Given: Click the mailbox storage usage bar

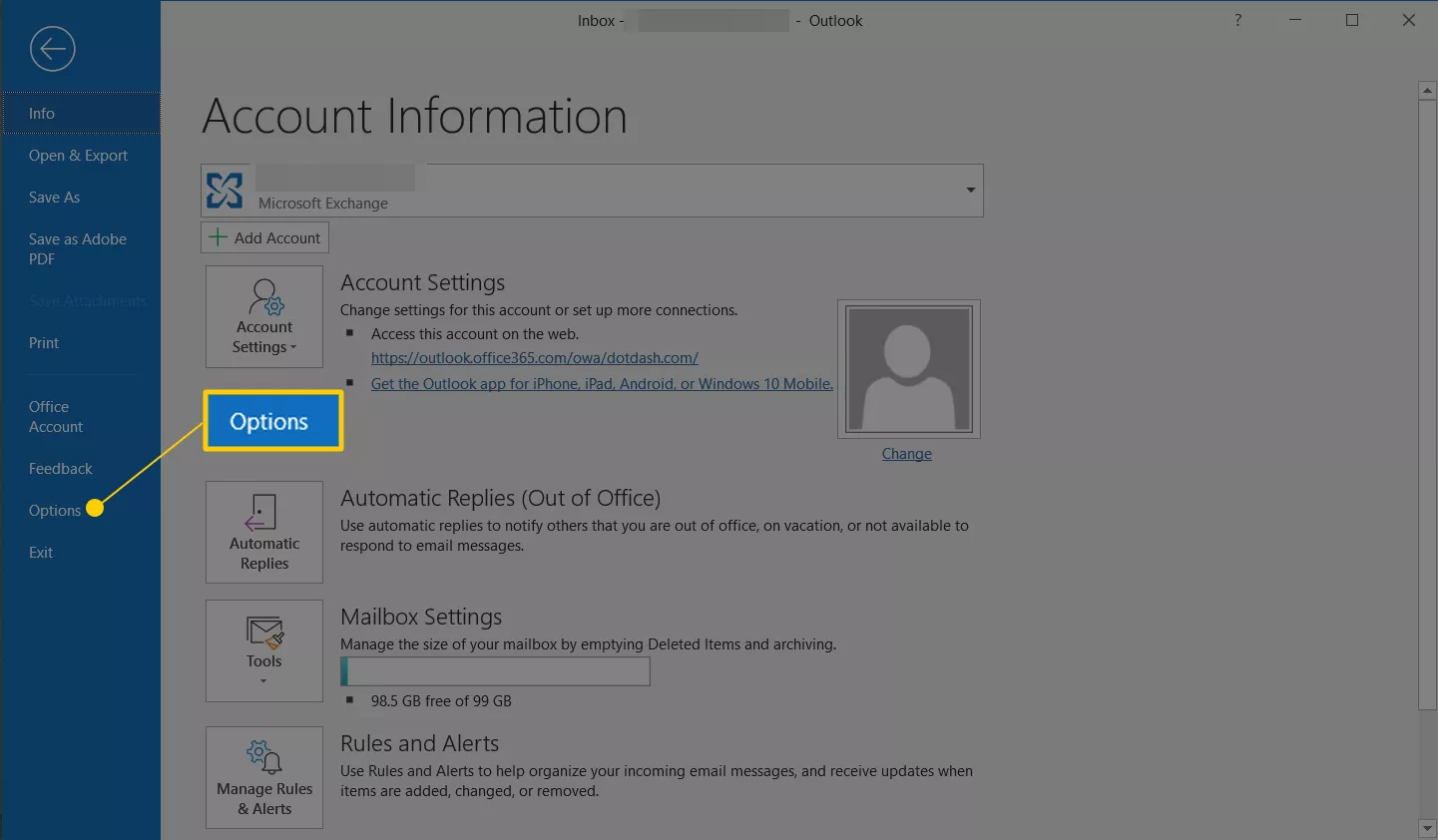Looking at the screenshot, I should [x=495, y=671].
